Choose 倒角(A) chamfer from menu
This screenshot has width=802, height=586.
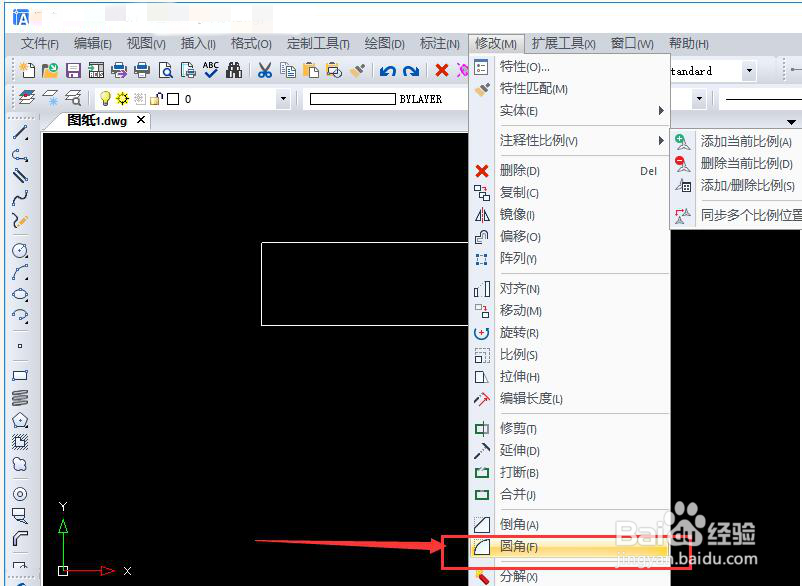569,525
